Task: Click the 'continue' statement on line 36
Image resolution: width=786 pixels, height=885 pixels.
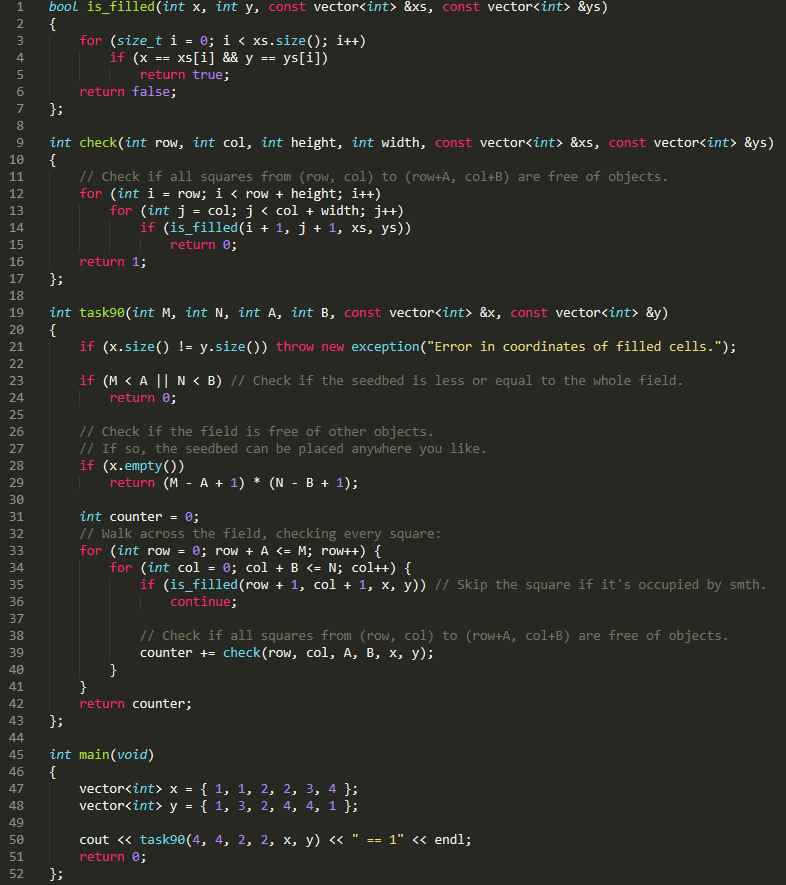Action: coord(203,602)
